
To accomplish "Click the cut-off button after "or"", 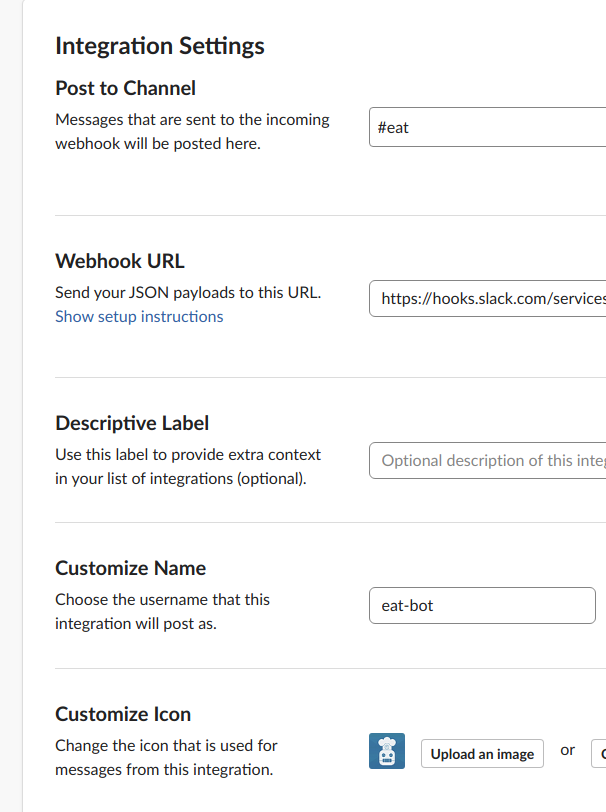I will pos(599,753).
